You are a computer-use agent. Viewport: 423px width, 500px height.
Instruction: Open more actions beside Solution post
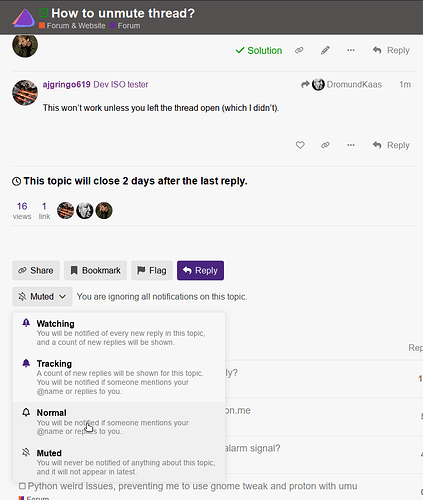coord(351,50)
